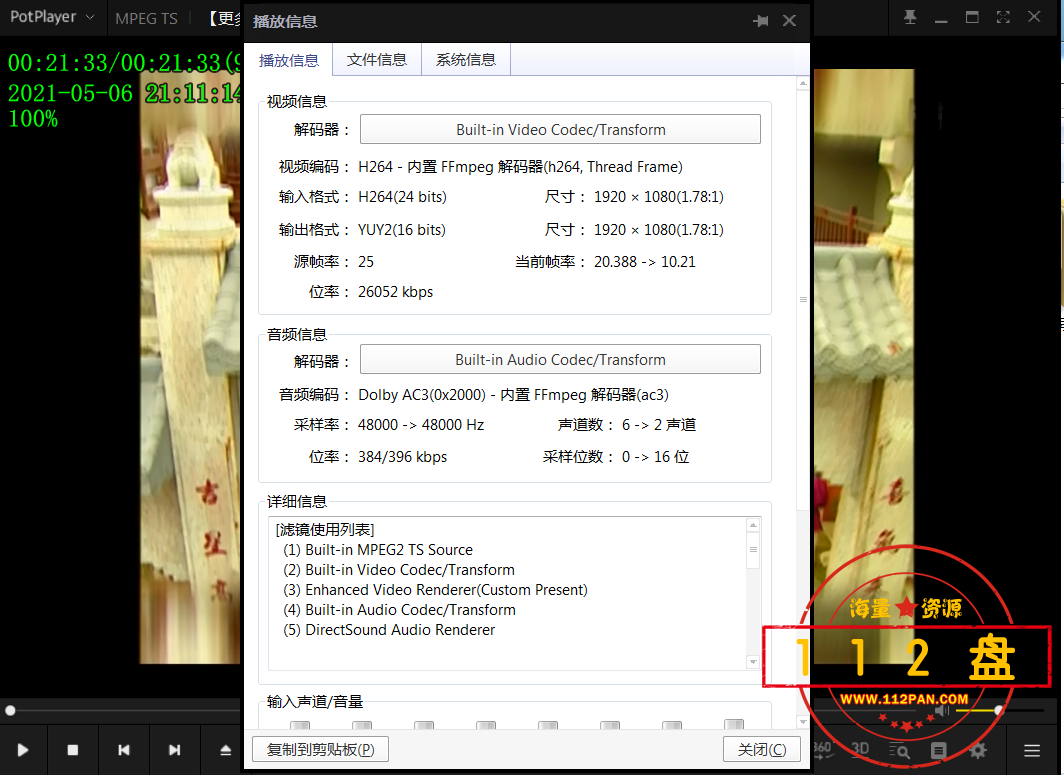Click the channel count '6 -> 2 声道'

(x=659, y=425)
